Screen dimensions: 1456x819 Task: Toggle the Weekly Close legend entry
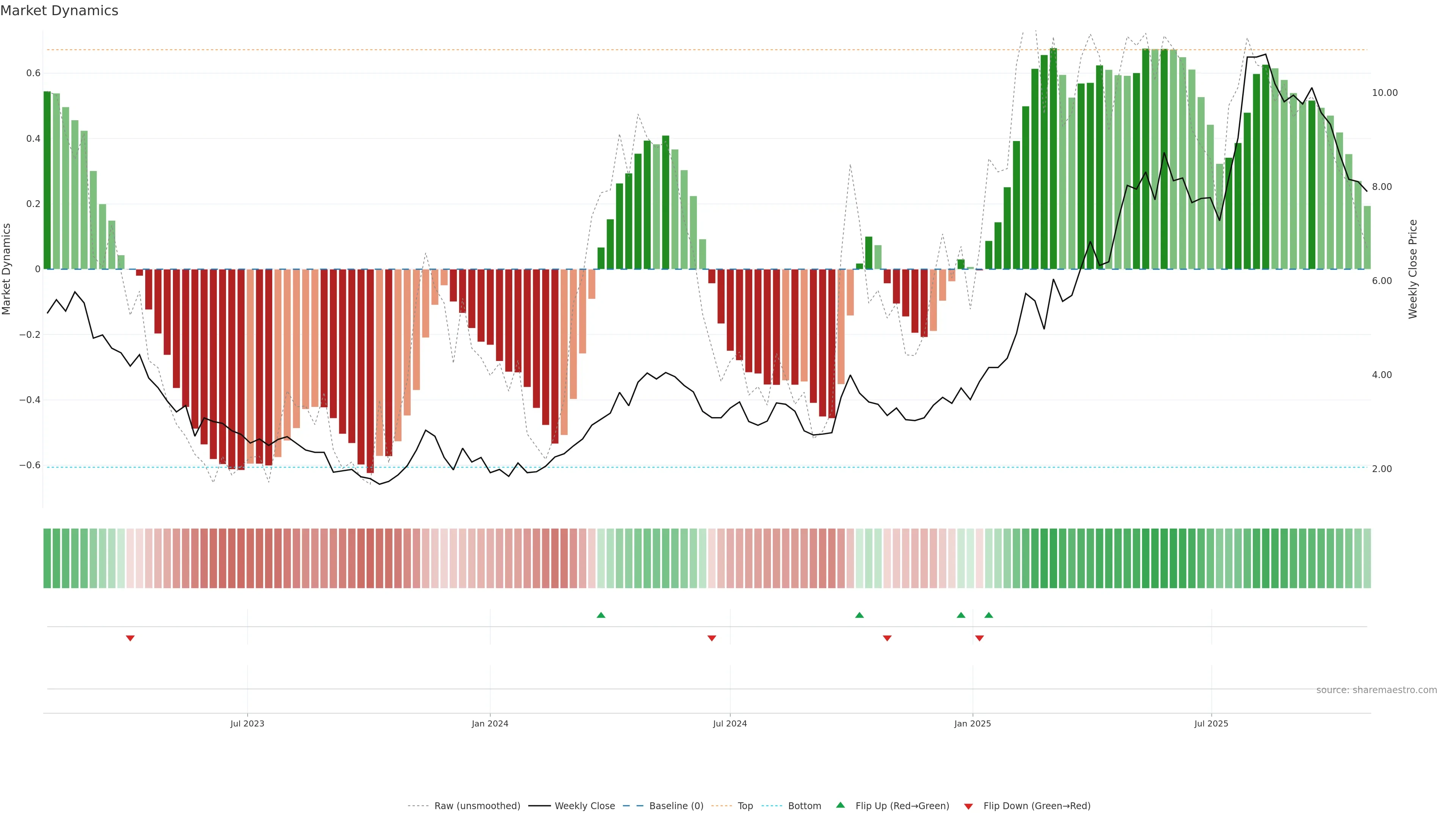pos(584,806)
